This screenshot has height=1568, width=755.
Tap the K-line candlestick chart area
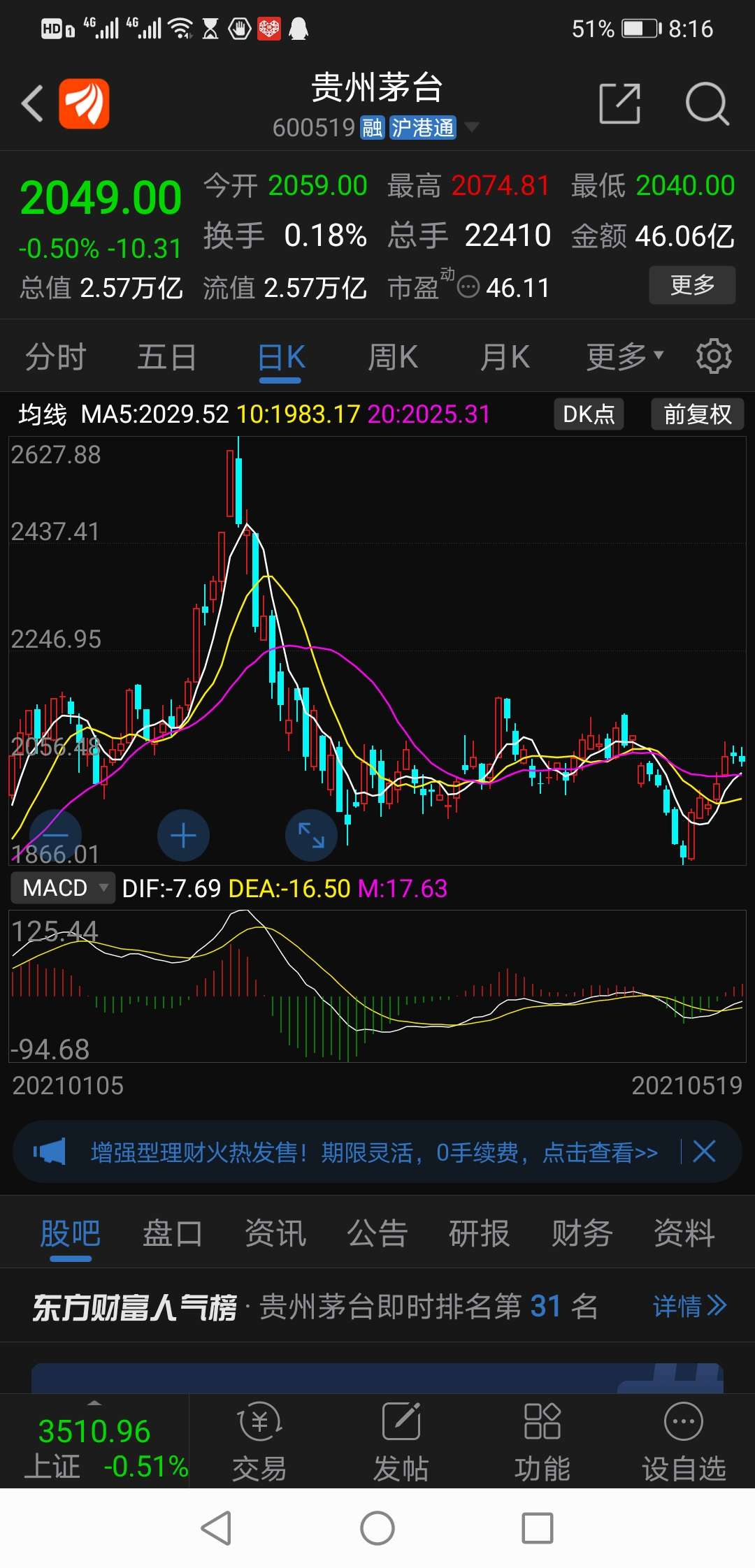[377, 651]
